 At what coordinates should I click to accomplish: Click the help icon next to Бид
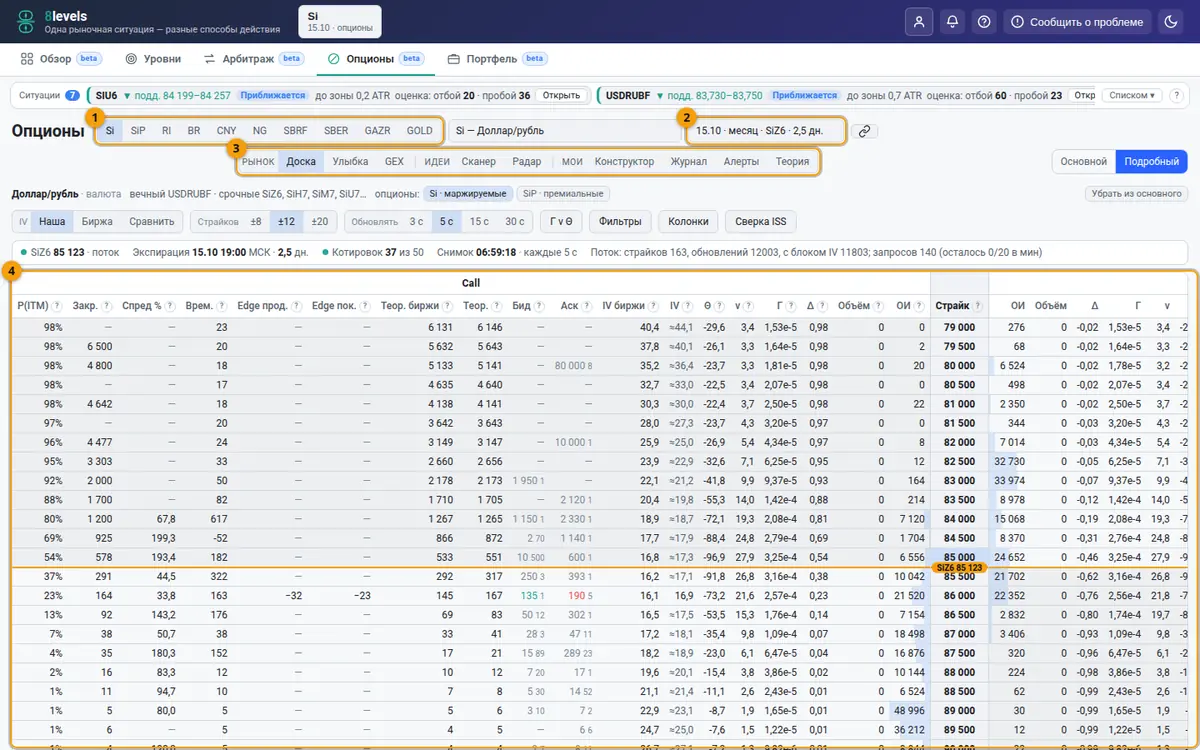coord(541,305)
